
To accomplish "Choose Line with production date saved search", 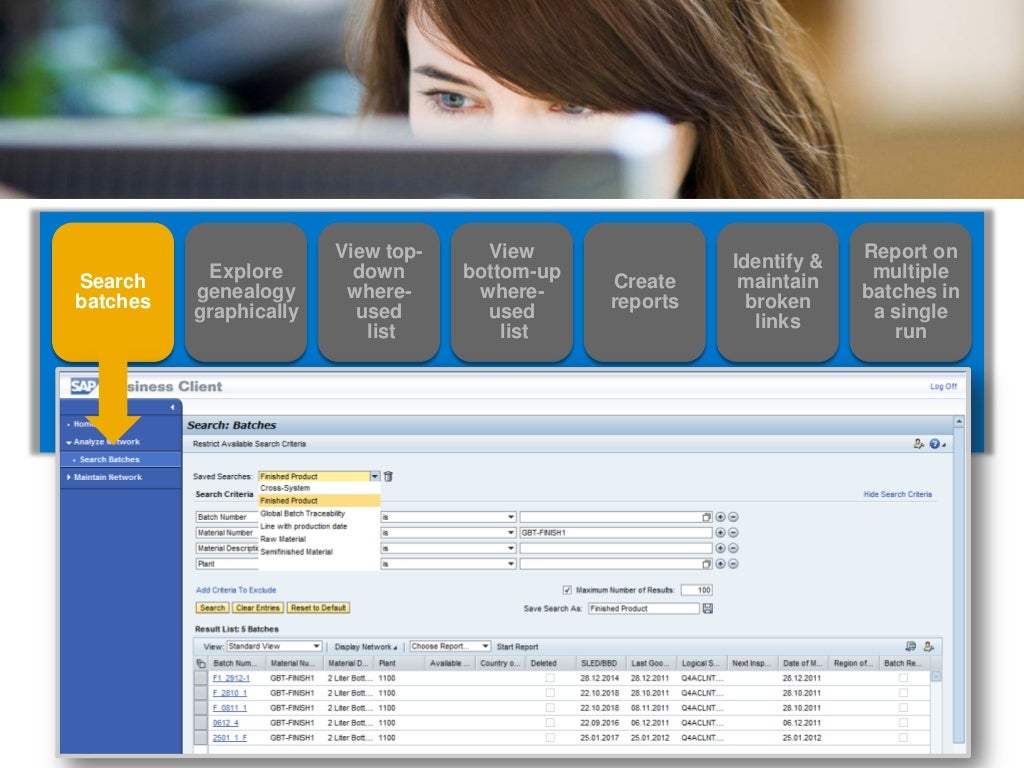I will (304, 526).
